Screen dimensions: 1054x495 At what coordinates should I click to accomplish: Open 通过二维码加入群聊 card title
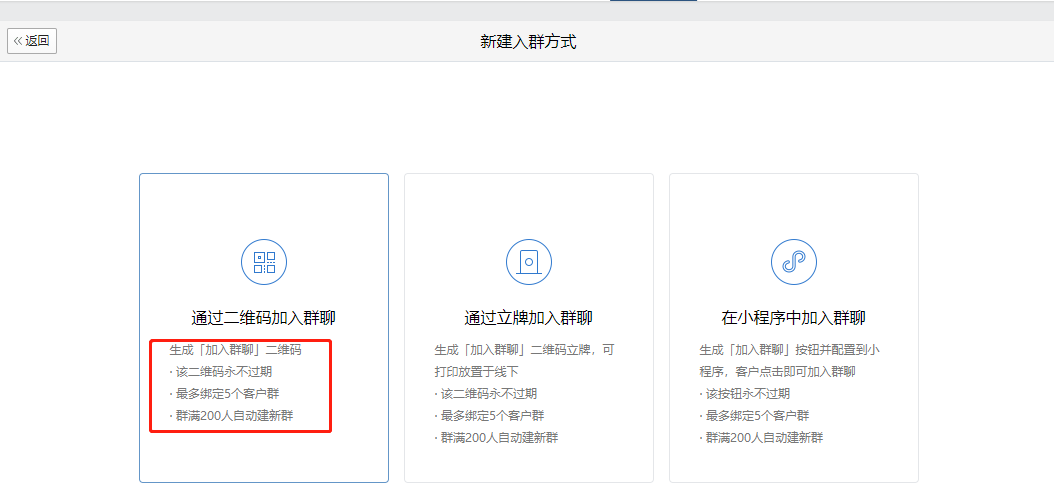click(264, 318)
